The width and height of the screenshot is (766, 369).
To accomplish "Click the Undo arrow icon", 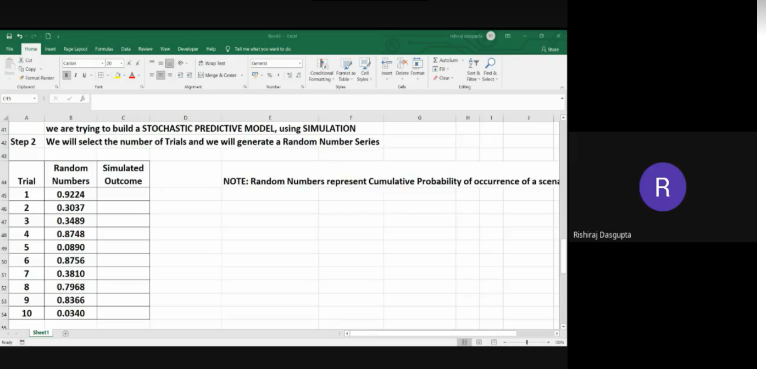I will (20, 36).
